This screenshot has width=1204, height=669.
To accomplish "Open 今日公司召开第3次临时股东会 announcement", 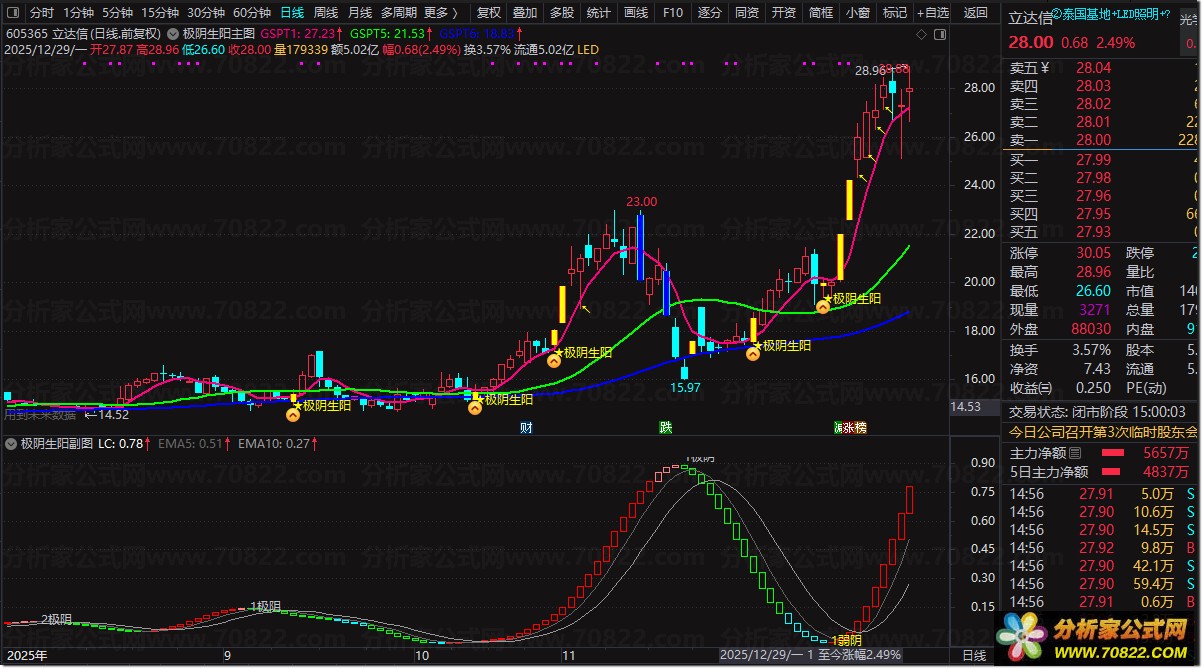I will point(1102,432).
